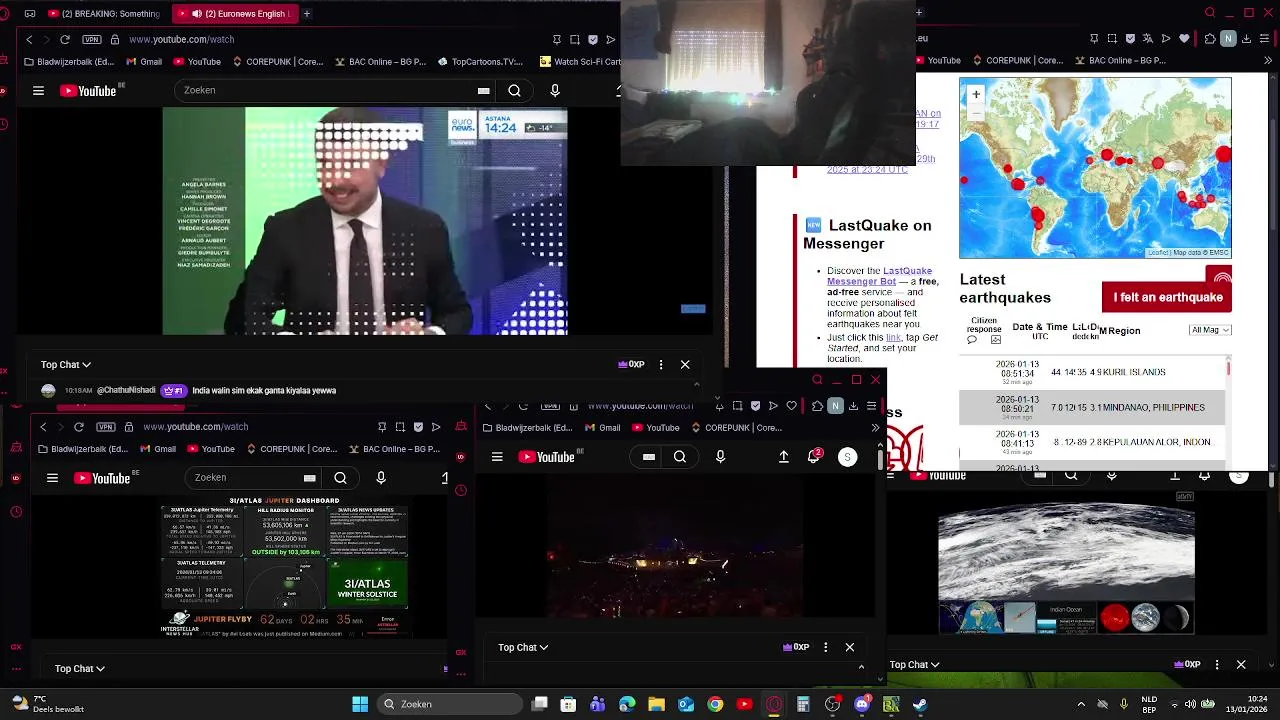Screen dimensions: 1280x720
Task: Open chat options menu in Euronews chat
Action: 661,365
